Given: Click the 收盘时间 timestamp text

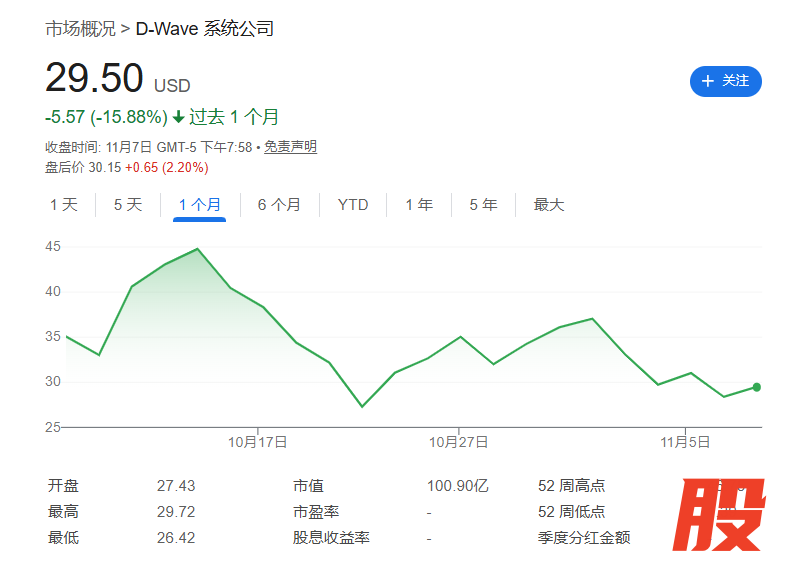Looking at the screenshot, I should point(149,147).
